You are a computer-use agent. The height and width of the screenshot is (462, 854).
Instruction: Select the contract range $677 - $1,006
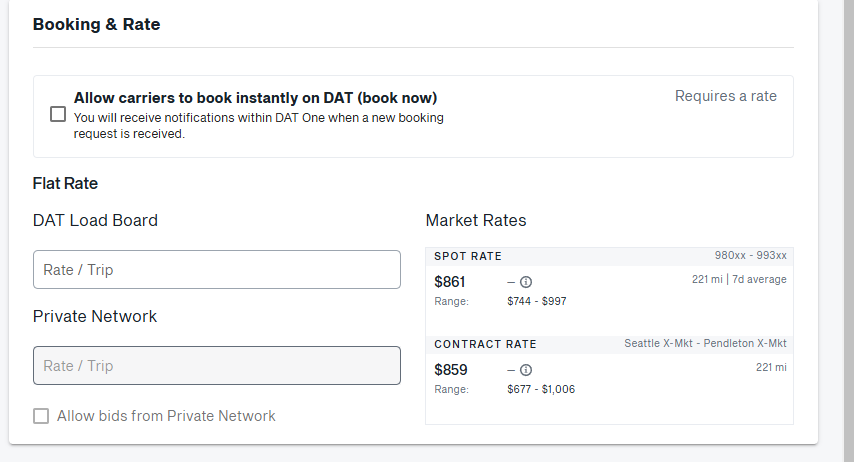point(541,389)
